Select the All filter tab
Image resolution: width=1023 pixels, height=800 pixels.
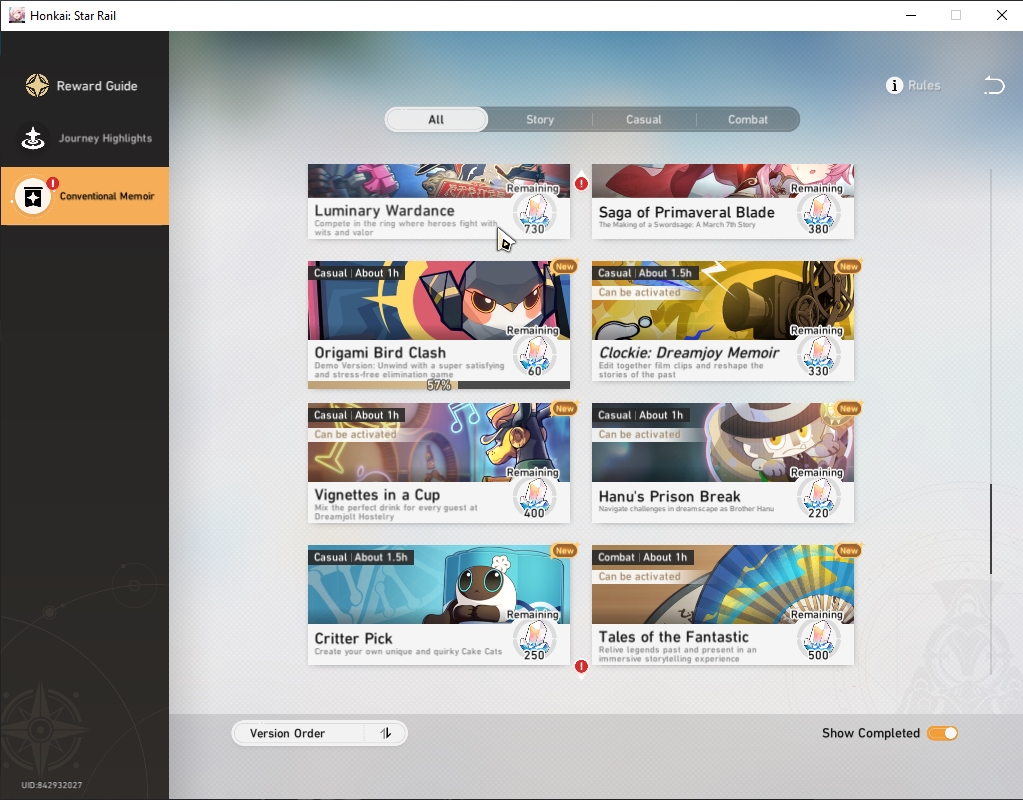click(436, 119)
